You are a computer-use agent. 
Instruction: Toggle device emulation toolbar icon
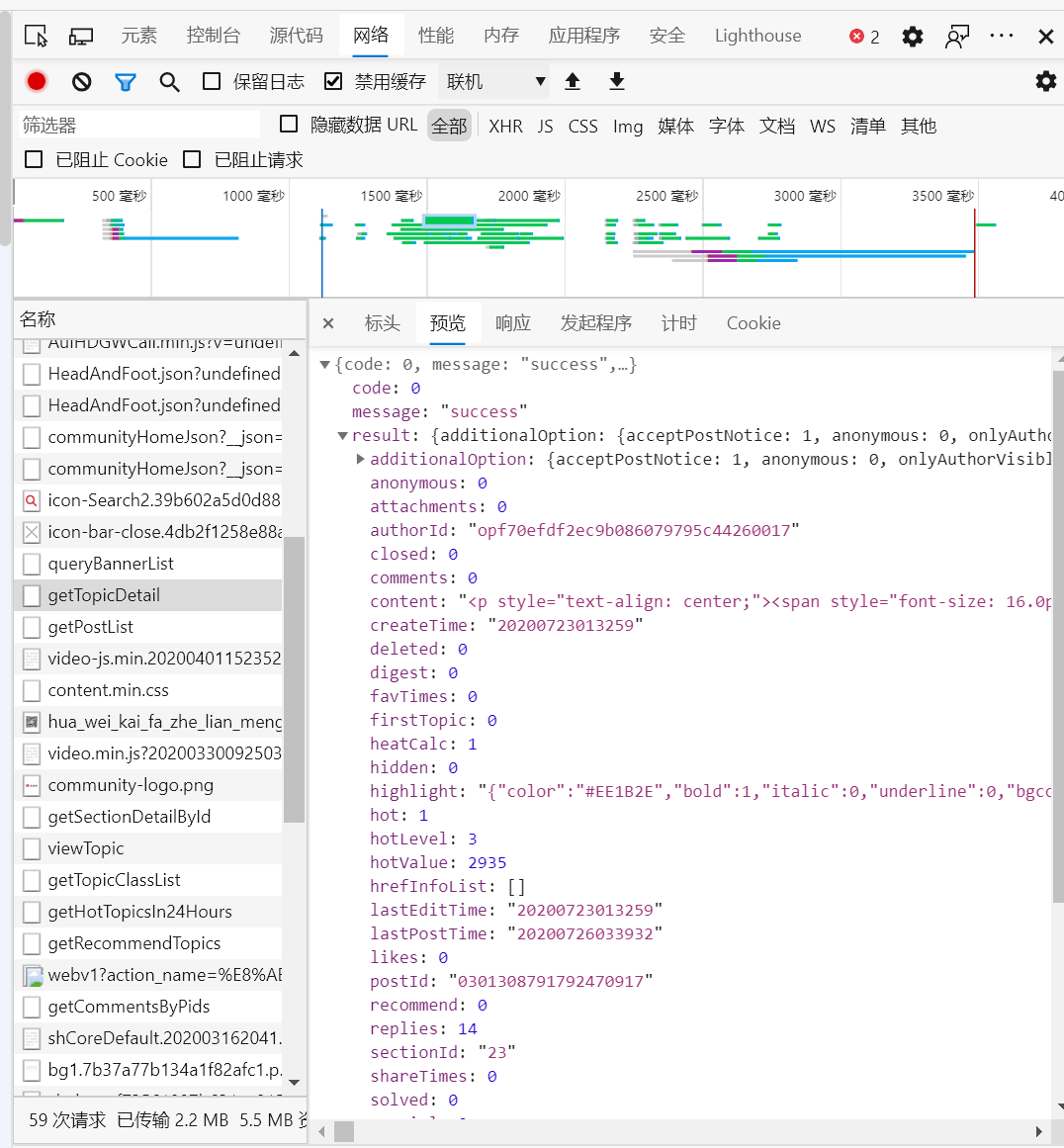(81, 36)
